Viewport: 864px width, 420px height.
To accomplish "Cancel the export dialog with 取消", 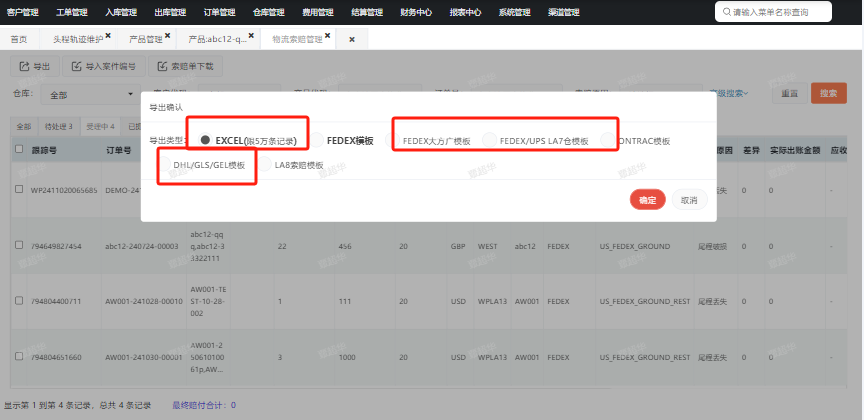I will point(689,200).
